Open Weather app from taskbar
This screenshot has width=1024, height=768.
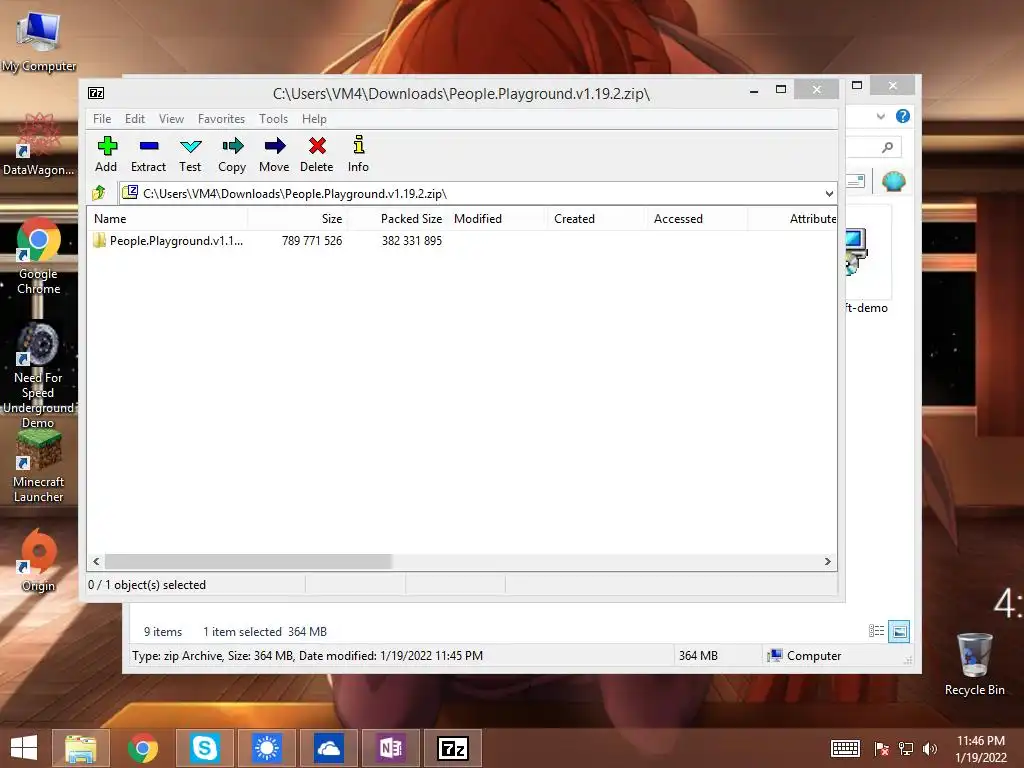[x=266, y=748]
